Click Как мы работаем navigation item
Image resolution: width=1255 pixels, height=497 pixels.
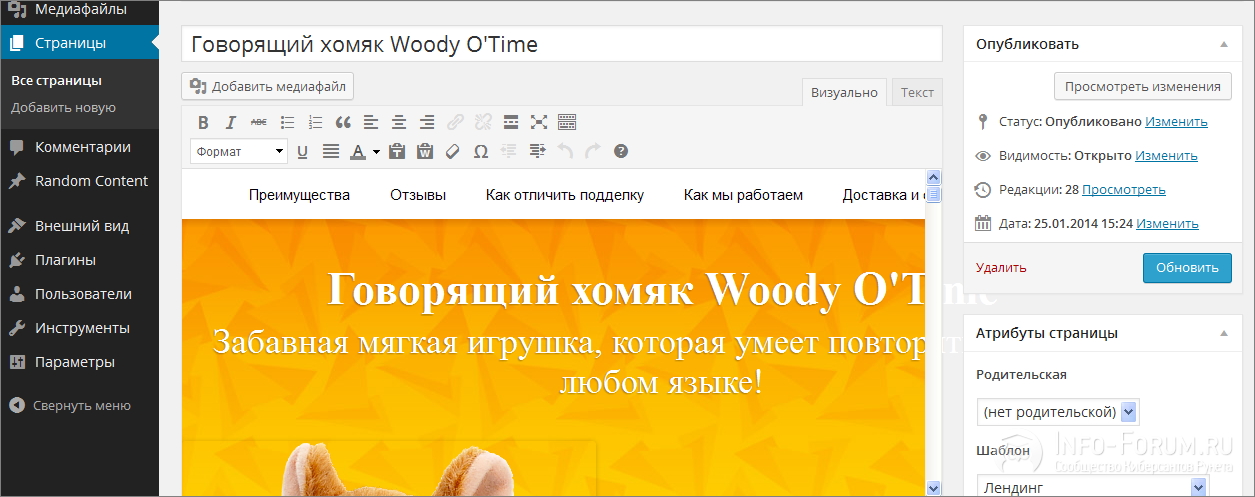coord(743,195)
